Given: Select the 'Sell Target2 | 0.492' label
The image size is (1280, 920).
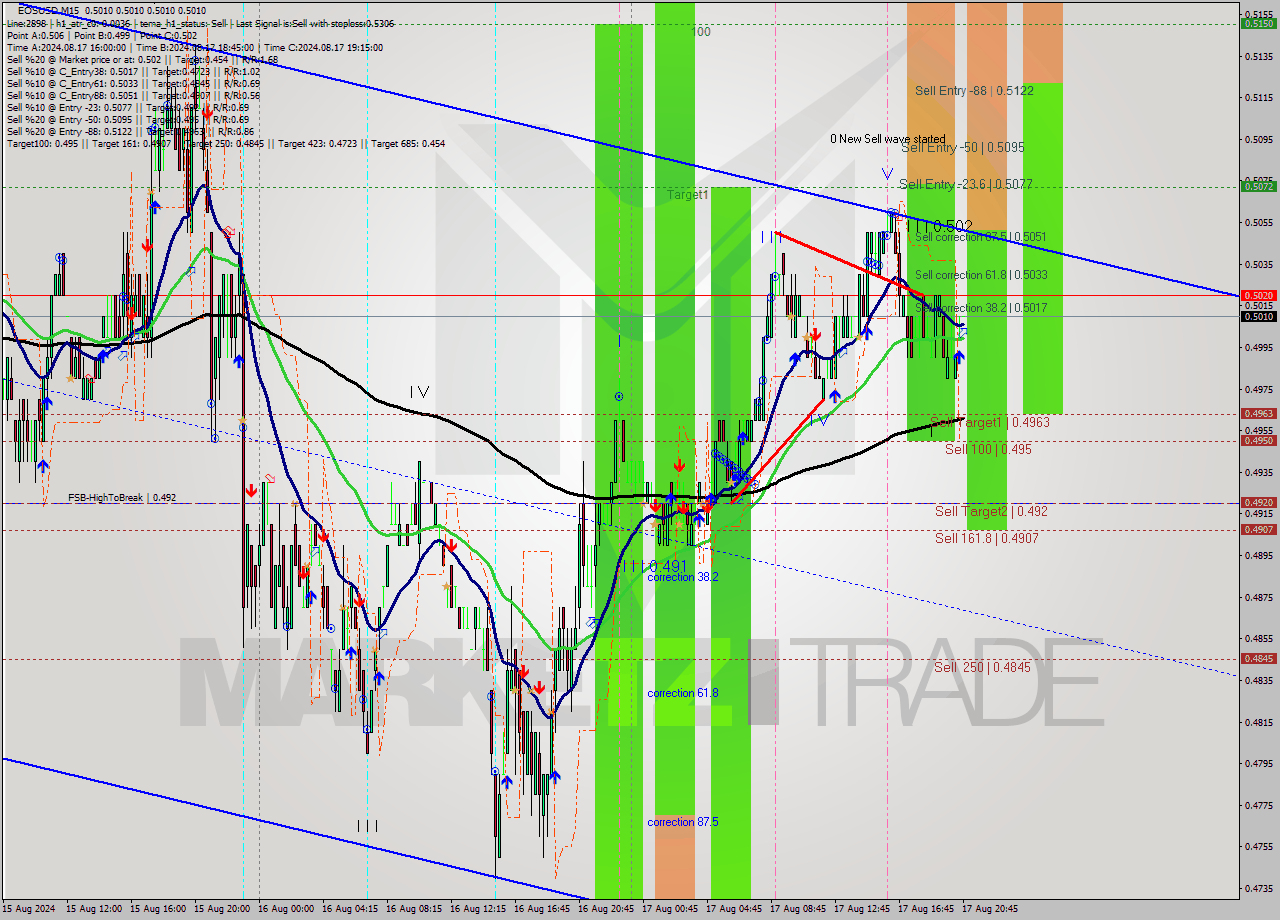Looking at the screenshot, I should [991, 512].
